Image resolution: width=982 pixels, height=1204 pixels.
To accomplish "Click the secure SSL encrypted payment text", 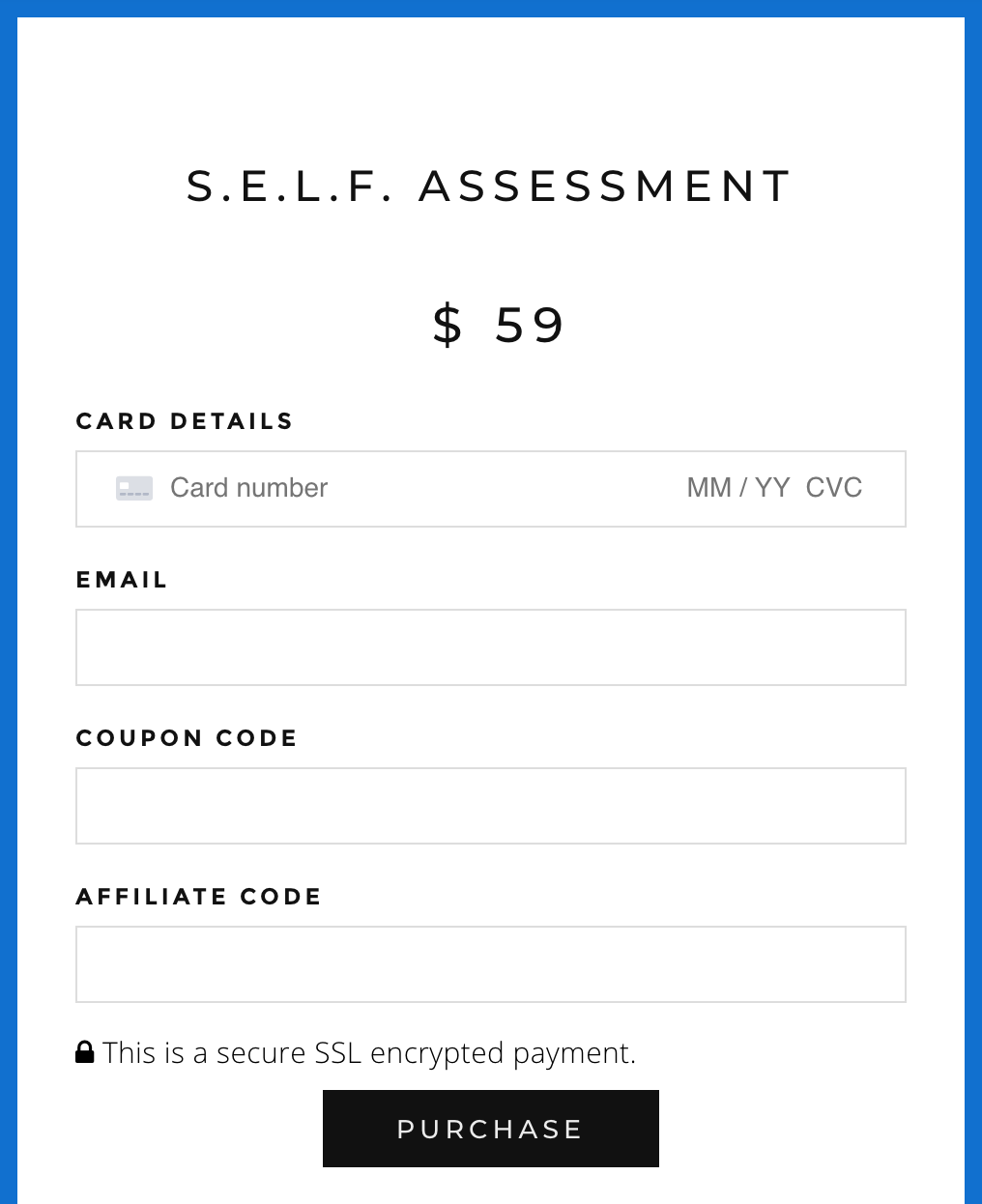I will click(369, 1052).
